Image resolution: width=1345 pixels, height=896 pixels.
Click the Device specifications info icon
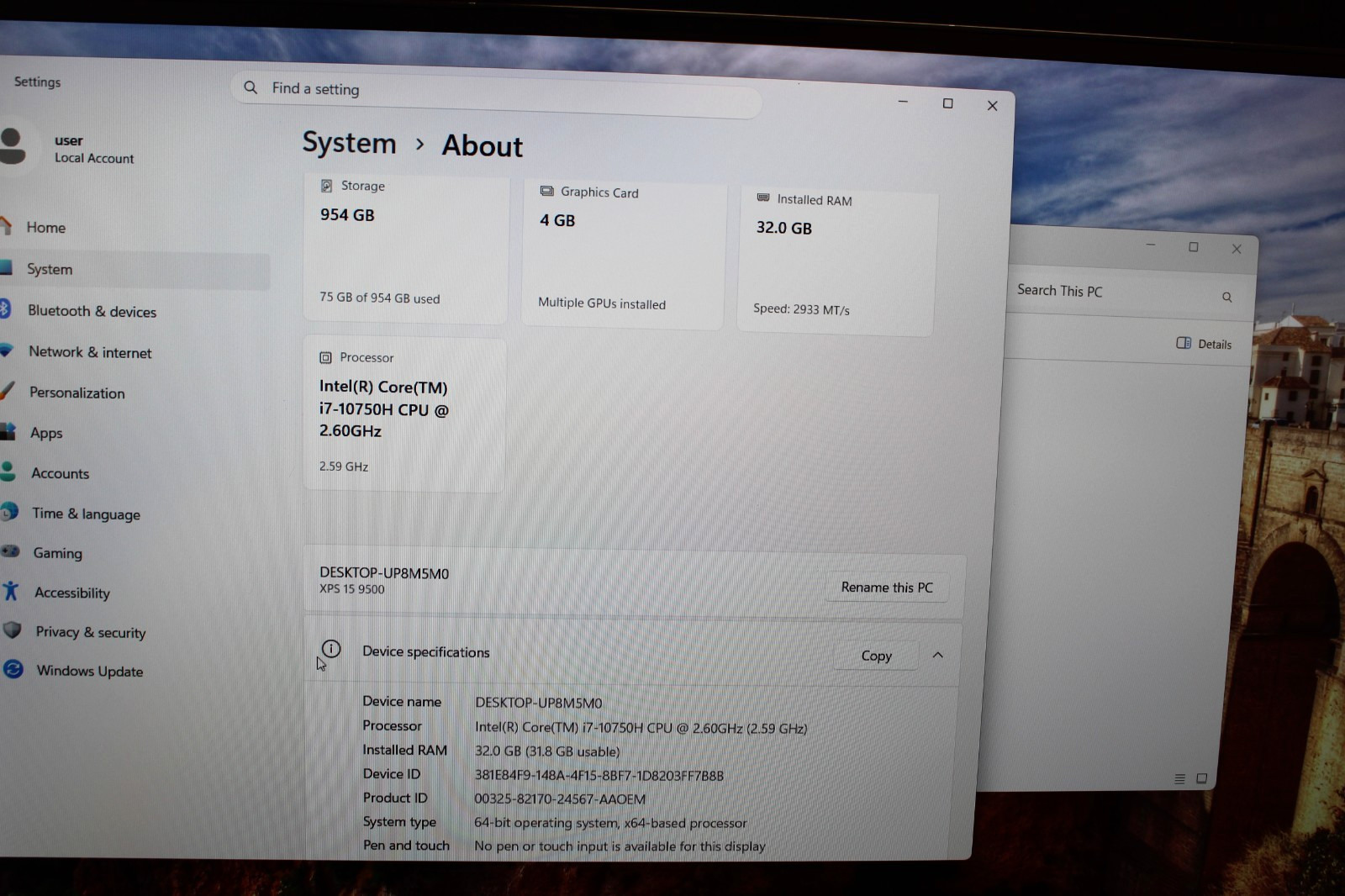click(x=331, y=649)
